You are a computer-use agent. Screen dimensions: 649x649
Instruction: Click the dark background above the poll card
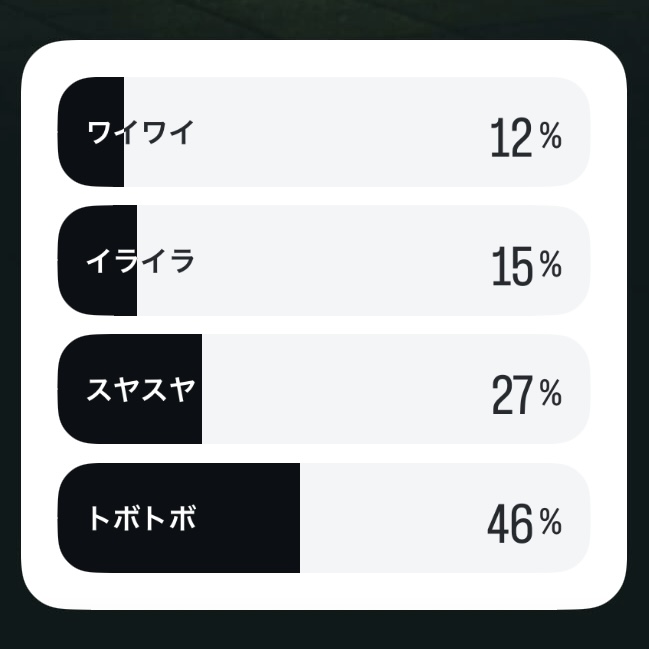point(324,19)
